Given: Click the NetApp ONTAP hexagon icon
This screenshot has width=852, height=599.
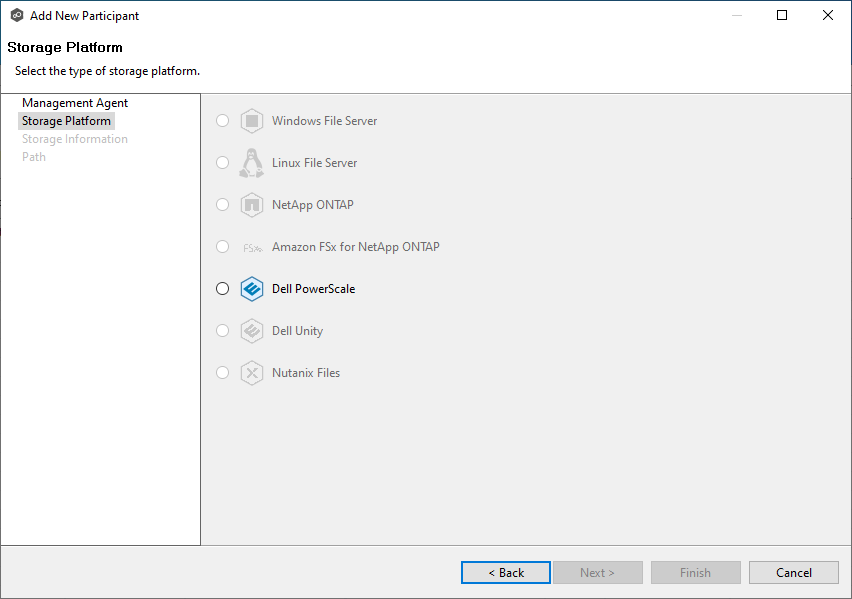Looking at the screenshot, I should 251,205.
